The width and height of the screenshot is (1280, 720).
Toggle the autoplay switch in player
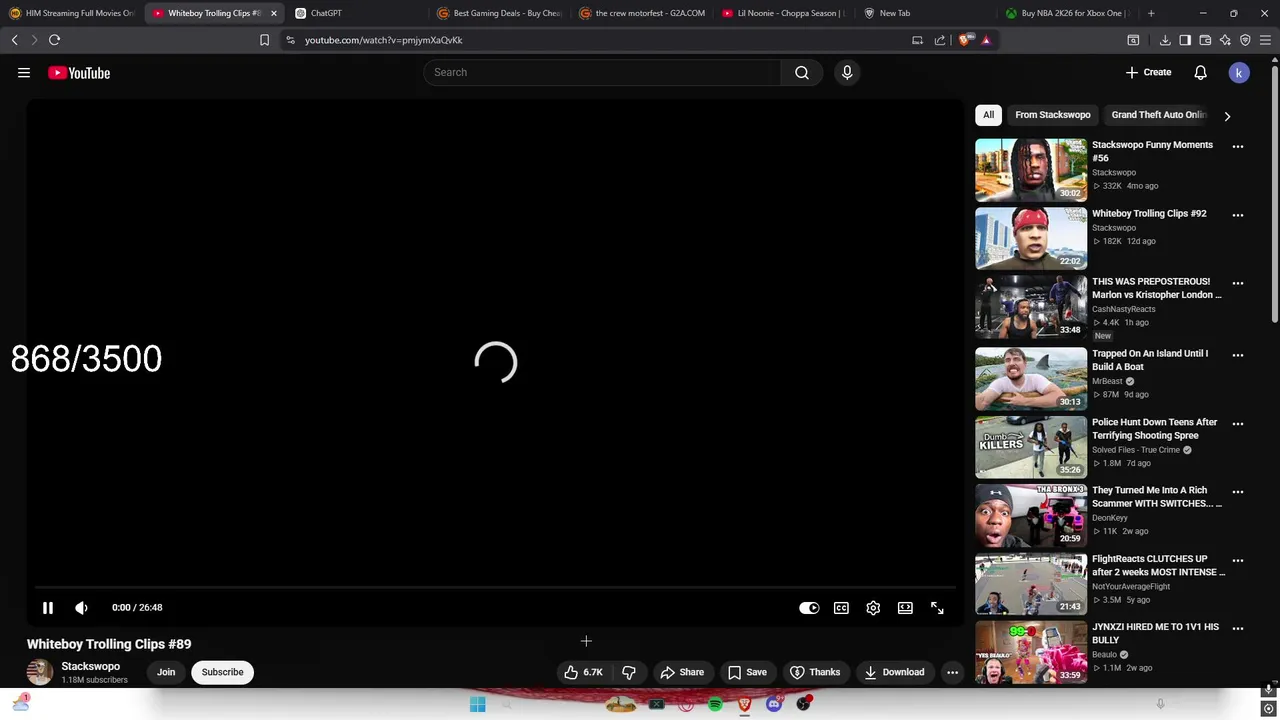(809, 607)
